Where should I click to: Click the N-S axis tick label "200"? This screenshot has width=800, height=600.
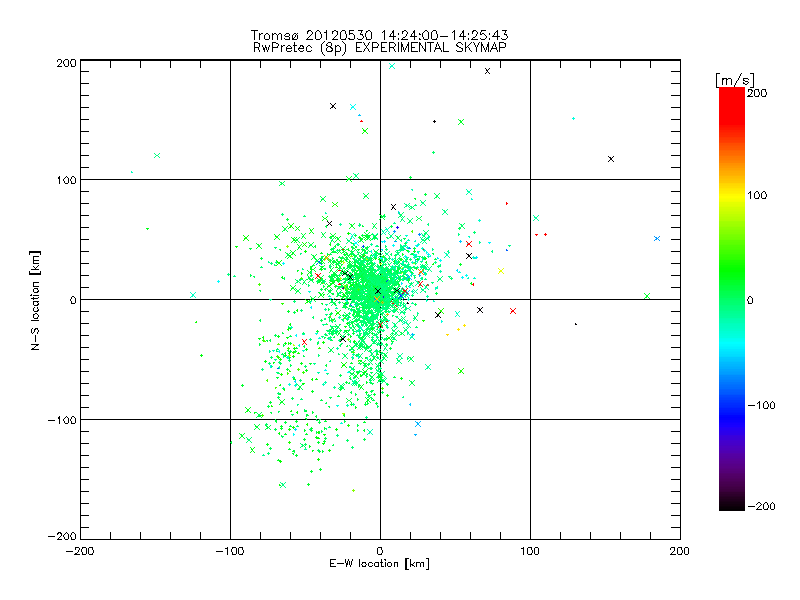[x=67, y=63]
